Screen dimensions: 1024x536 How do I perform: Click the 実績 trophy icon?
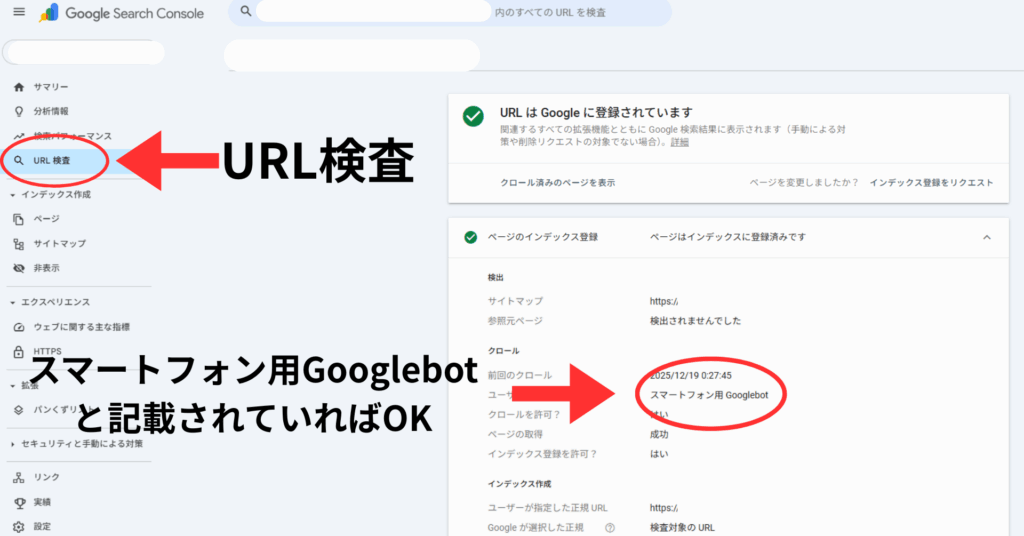coord(19,503)
